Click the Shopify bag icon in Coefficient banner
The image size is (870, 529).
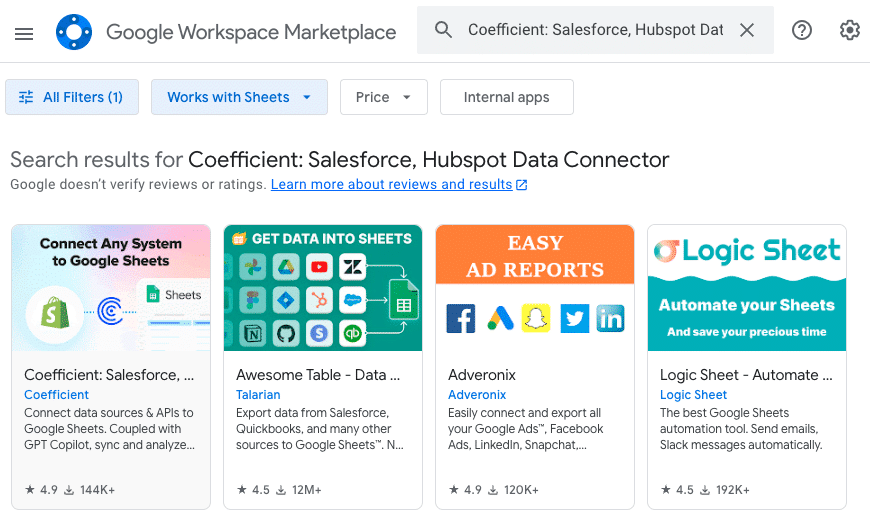tap(55, 313)
